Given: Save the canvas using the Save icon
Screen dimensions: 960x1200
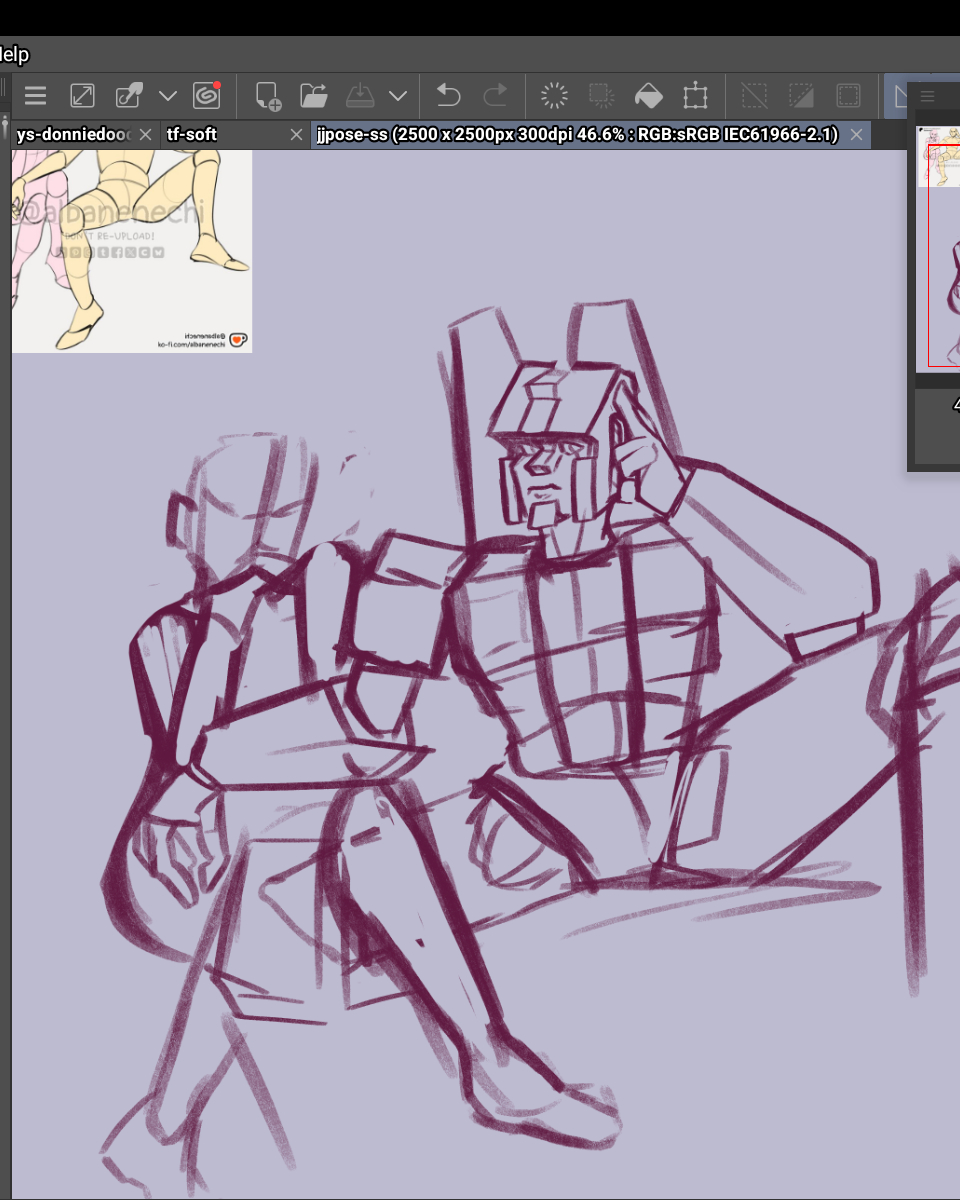Looking at the screenshot, I should click(x=360, y=96).
